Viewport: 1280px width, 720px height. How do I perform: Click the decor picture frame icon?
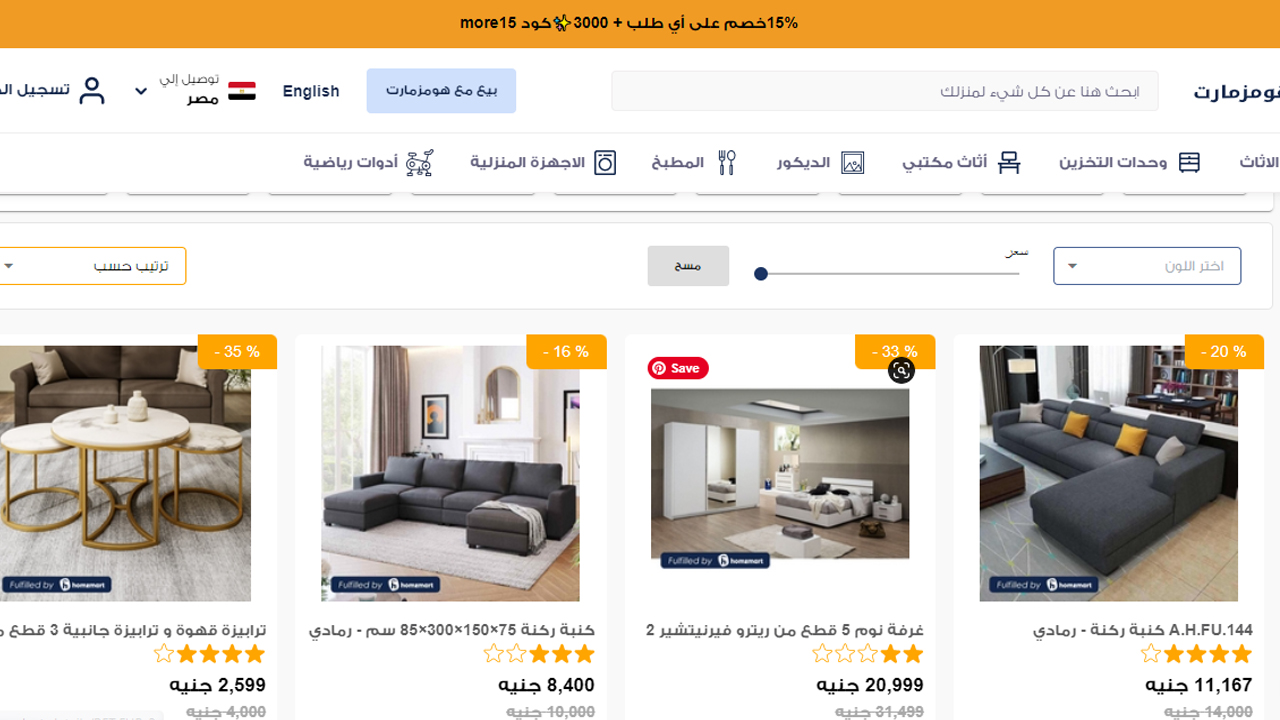(852, 162)
